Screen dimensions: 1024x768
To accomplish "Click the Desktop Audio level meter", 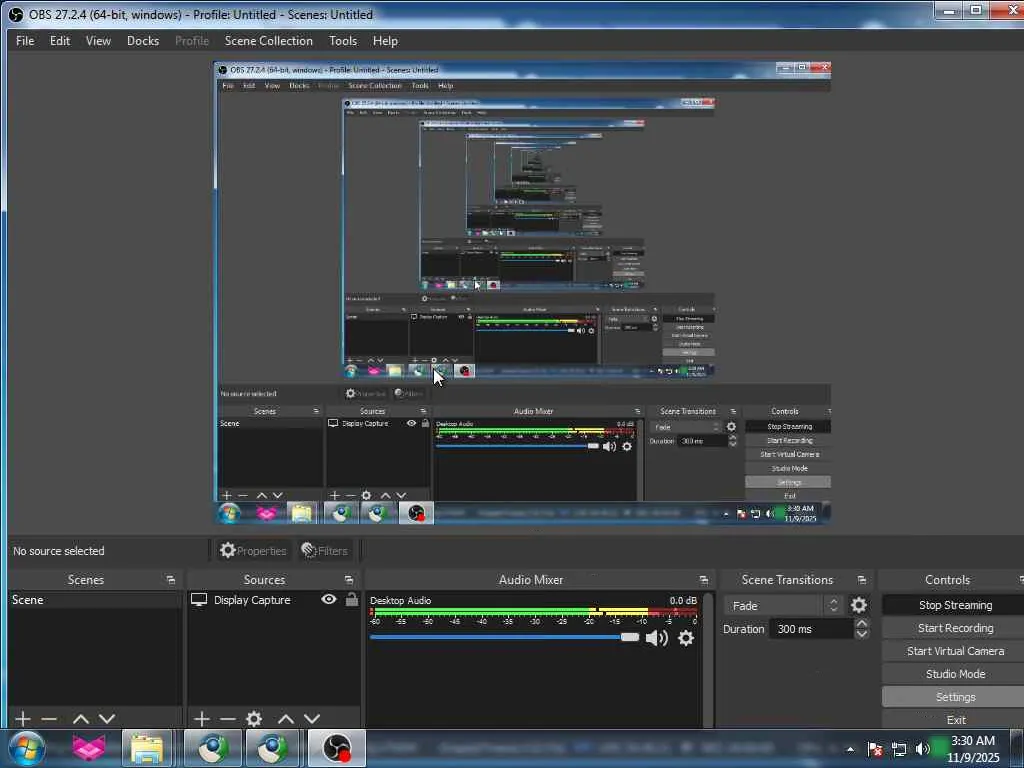I will [x=534, y=612].
